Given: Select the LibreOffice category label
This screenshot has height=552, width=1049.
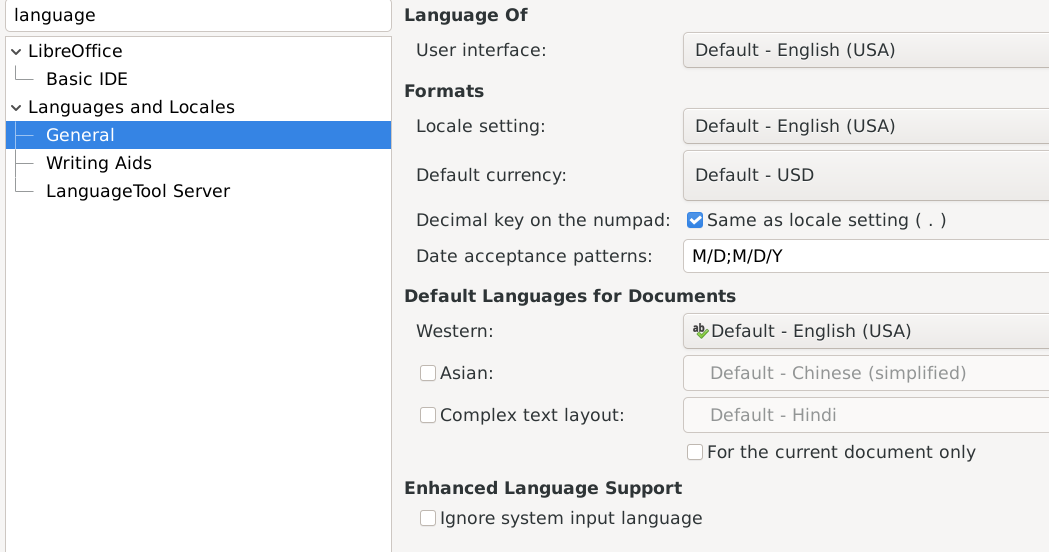Looking at the screenshot, I should click(75, 51).
